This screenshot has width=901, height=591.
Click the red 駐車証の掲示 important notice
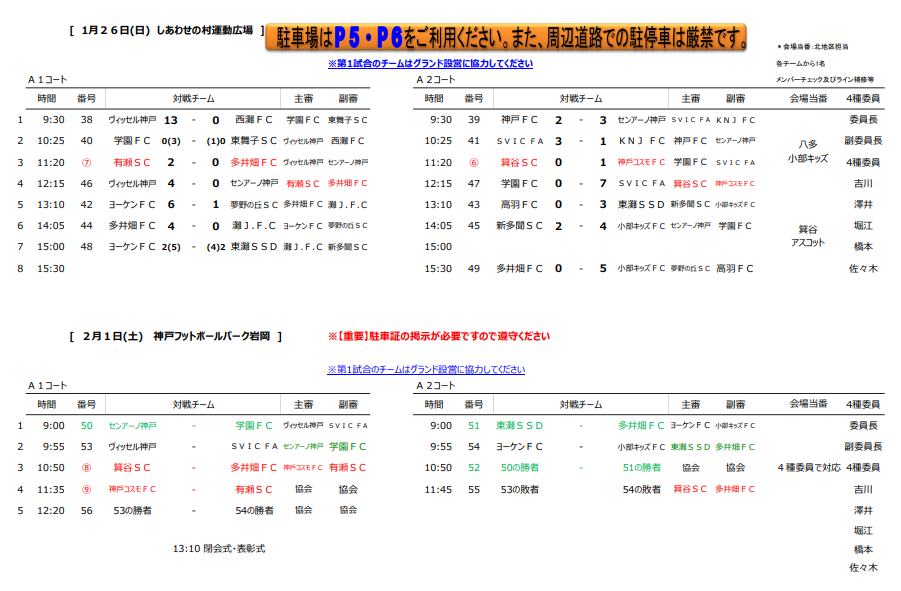[x=438, y=336]
